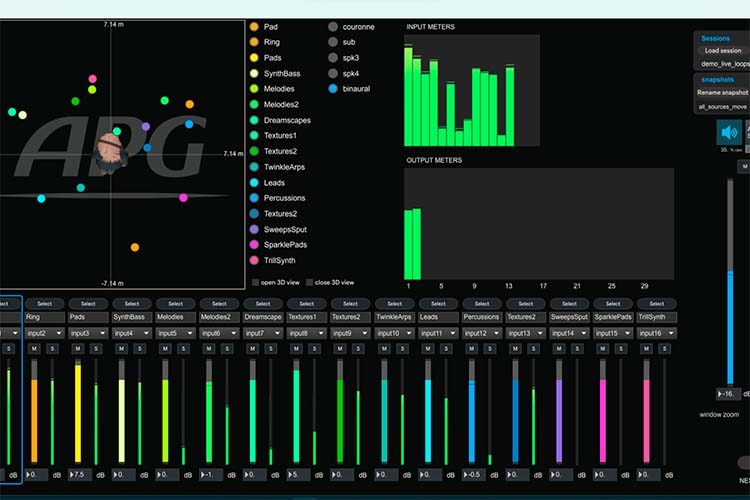This screenshot has width=750, height=500.
Task: Enable the open 3D view checkbox
Action: pyautogui.click(x=255, y=283)
